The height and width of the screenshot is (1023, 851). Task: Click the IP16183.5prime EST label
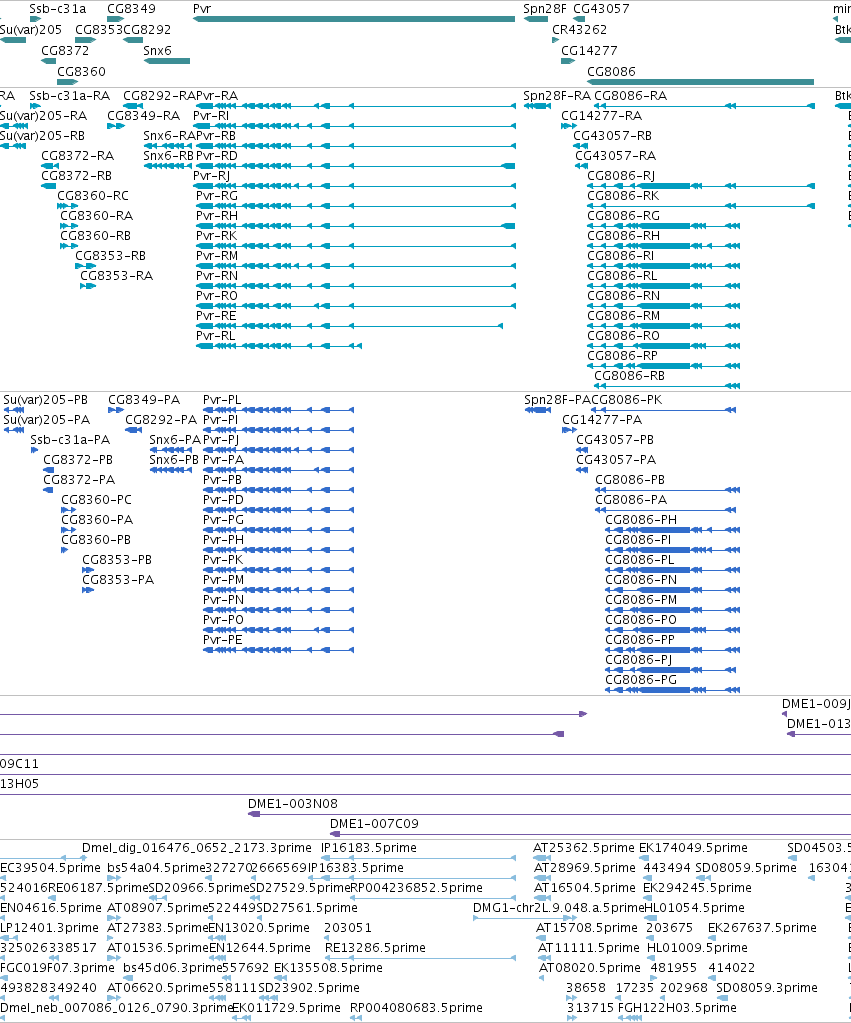369,848
